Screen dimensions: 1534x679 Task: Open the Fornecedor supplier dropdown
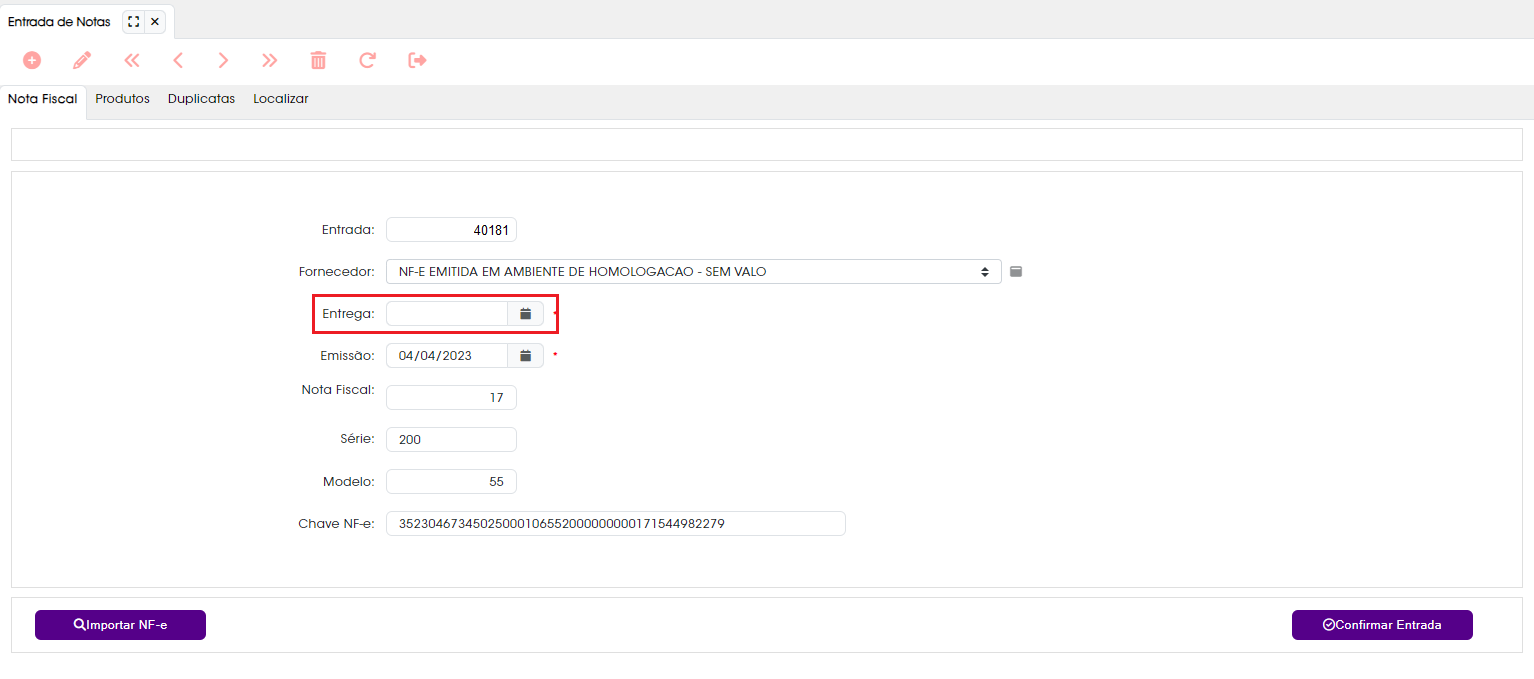694,272
